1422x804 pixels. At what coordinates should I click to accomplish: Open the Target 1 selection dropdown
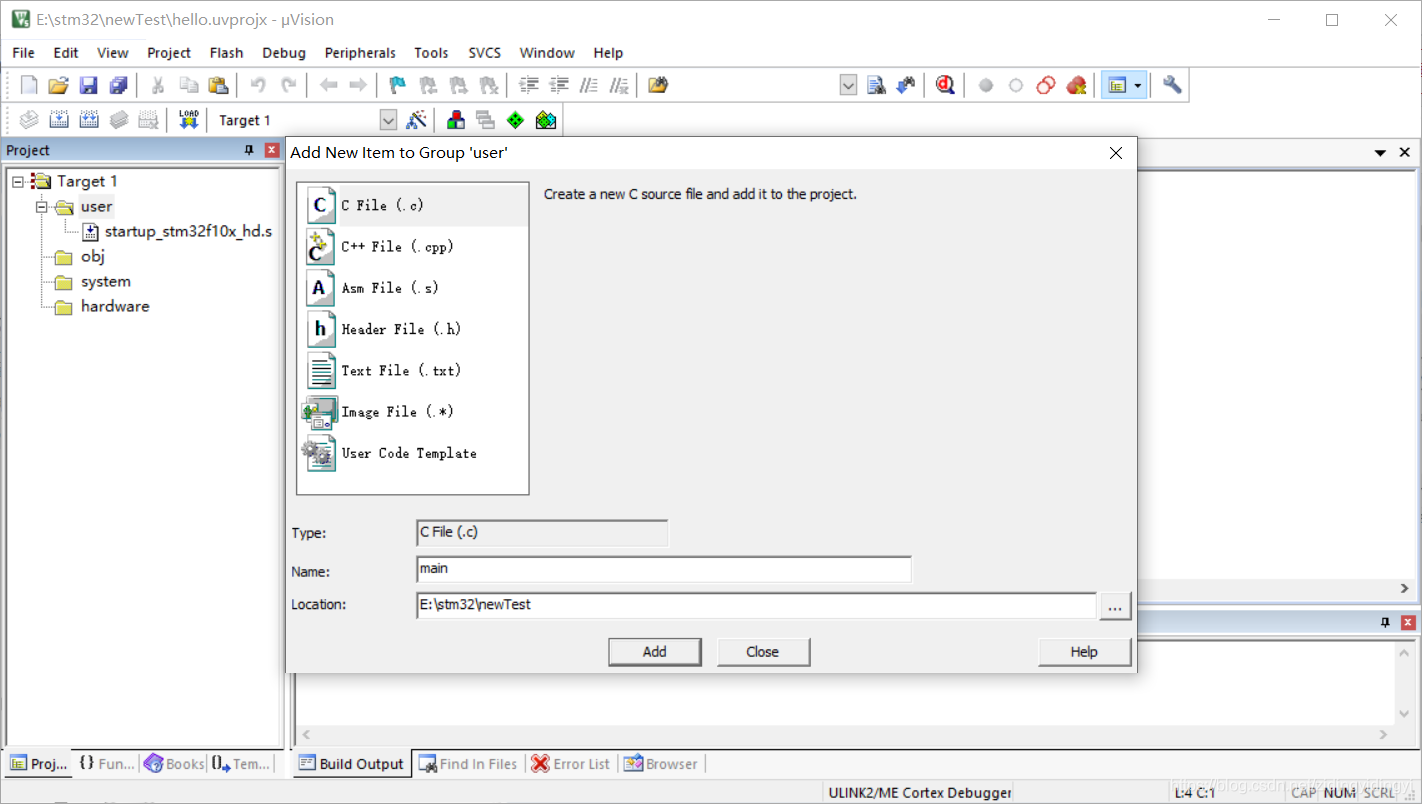[388, 120]
